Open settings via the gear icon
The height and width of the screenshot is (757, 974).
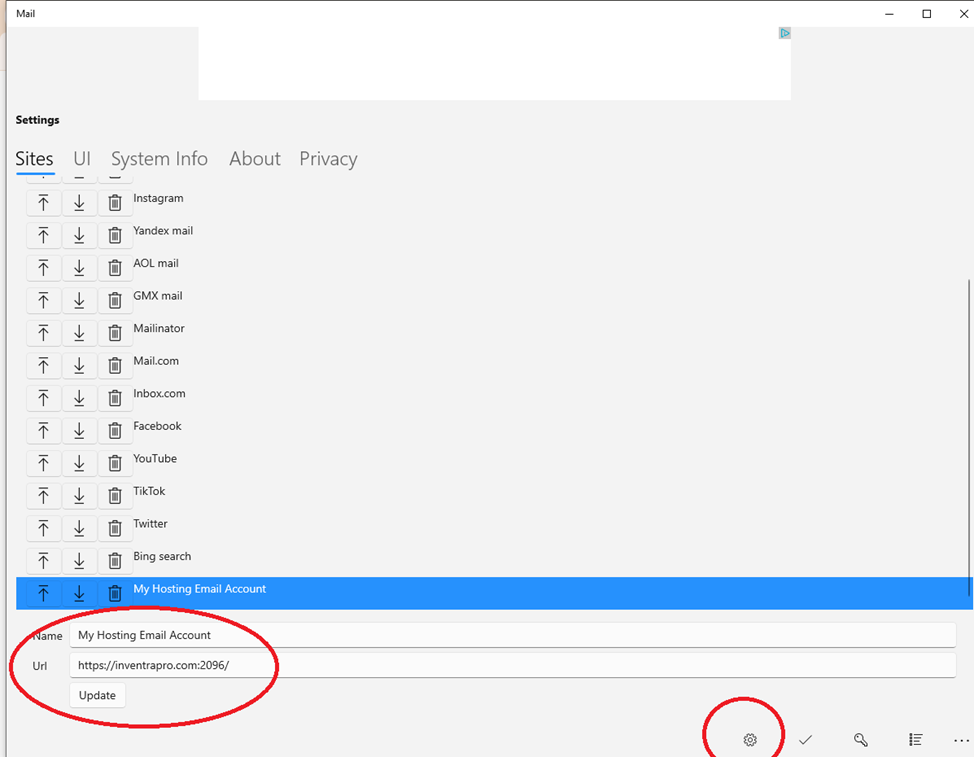point(750,740)
